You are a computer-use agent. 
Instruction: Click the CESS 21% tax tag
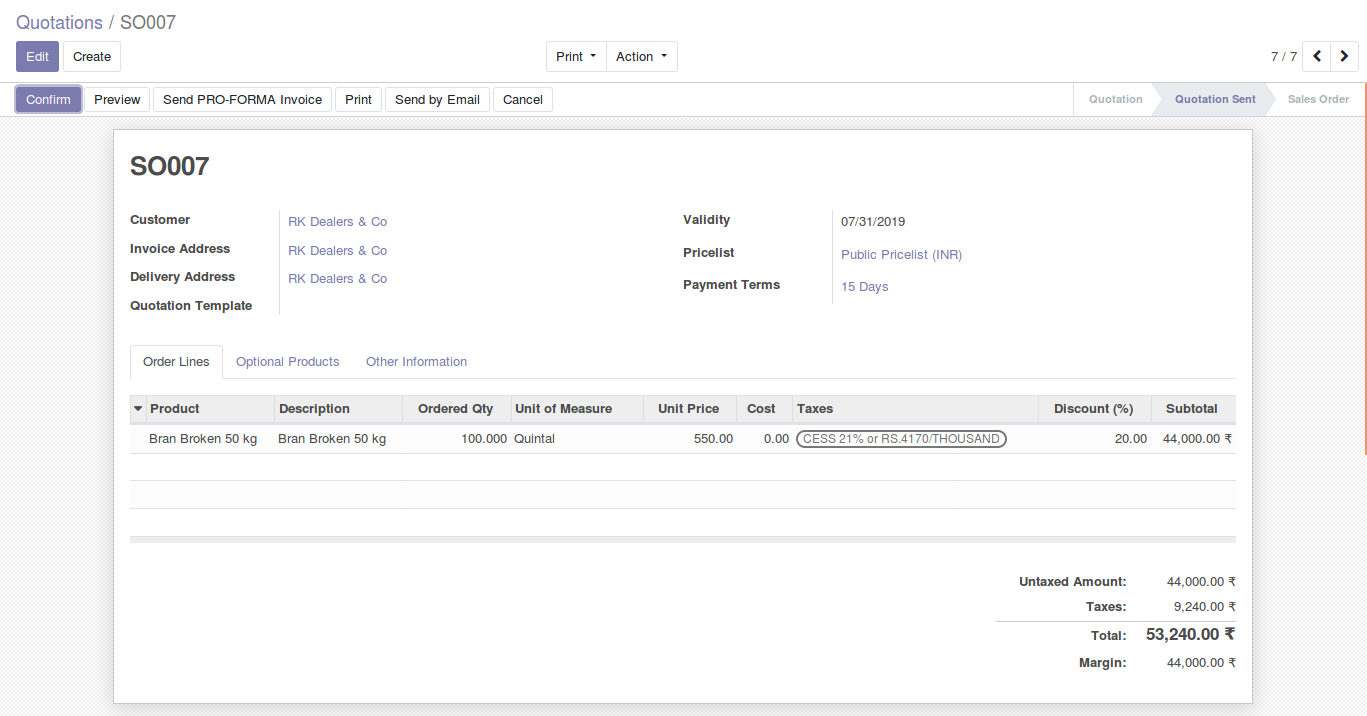click(901, 439)
